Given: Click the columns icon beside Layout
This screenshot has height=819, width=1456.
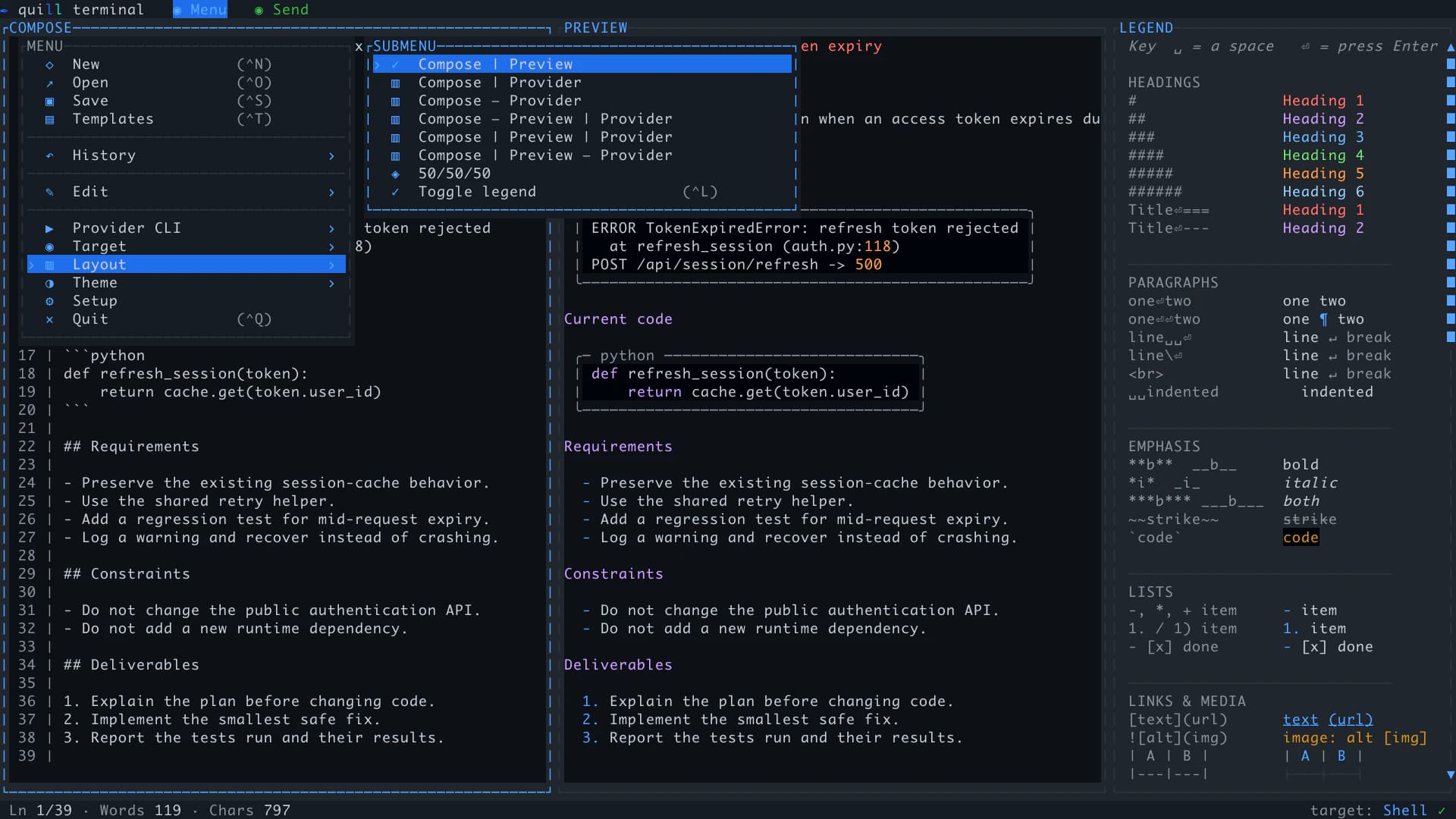Looking at the screenshot, I should pyautogui.click(x=49, y=265).
